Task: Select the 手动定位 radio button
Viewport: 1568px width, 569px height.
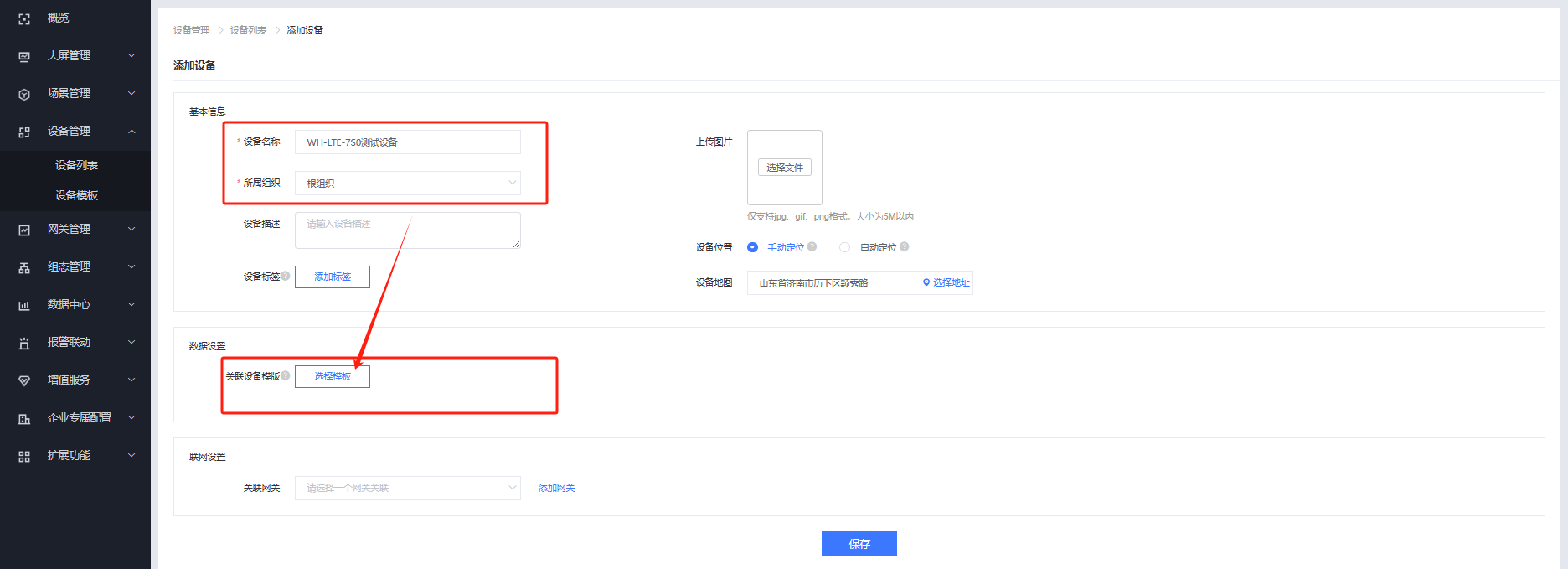Action: [752, 247]
